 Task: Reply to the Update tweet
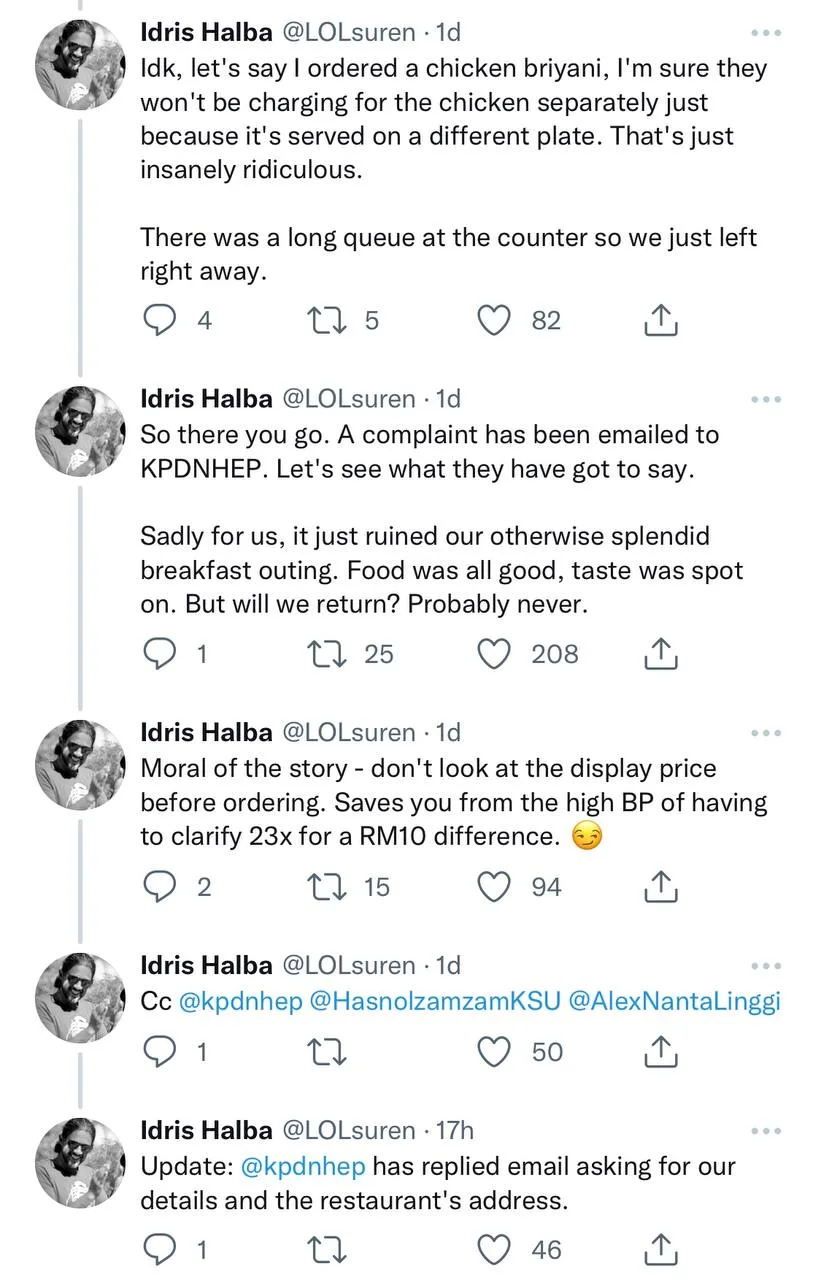[161, 1250]
